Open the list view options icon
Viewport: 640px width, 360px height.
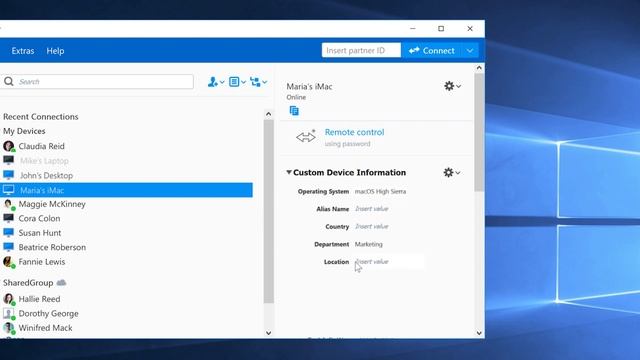click(237, 82)
